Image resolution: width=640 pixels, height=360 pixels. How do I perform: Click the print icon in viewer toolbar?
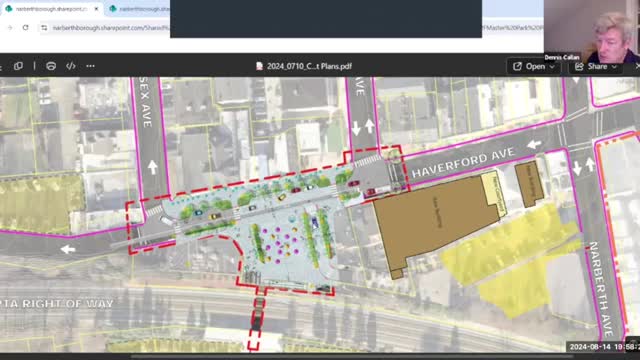point(51,66)
